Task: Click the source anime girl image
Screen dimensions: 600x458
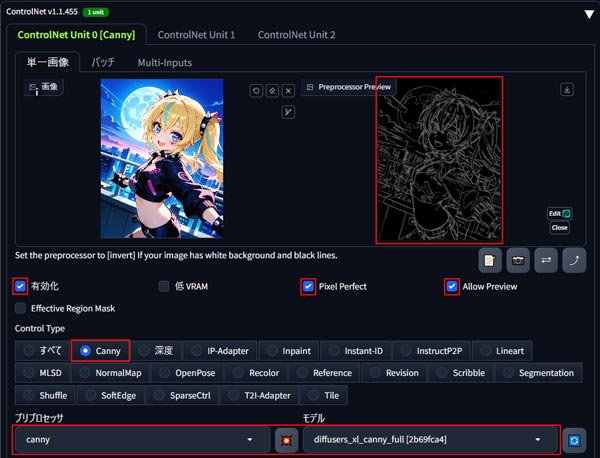Action: 162,158
